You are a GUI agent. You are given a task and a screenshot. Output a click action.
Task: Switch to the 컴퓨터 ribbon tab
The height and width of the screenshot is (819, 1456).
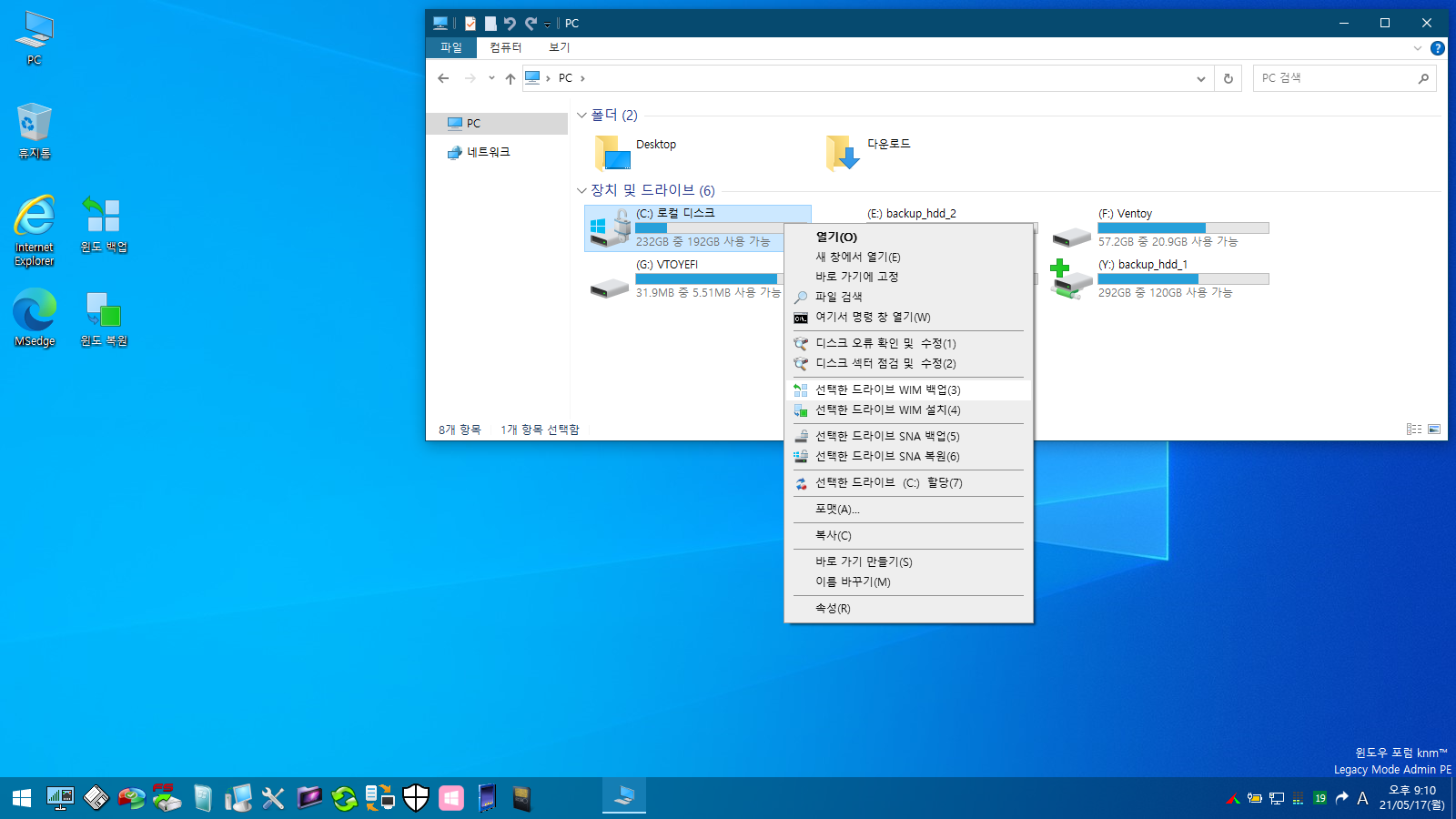tap(505, 47)
